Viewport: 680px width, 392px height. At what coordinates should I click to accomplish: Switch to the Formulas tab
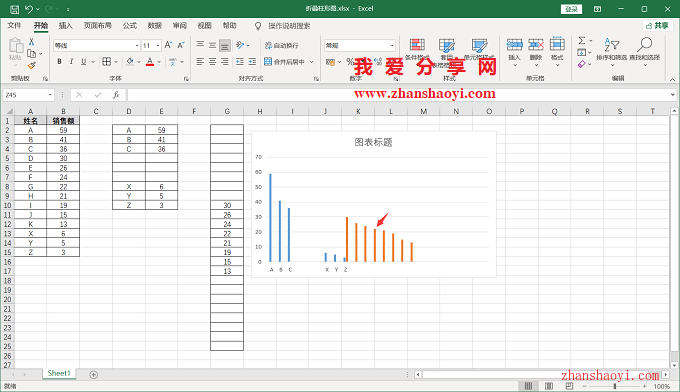pyautogui.click(x=130, y=26)
